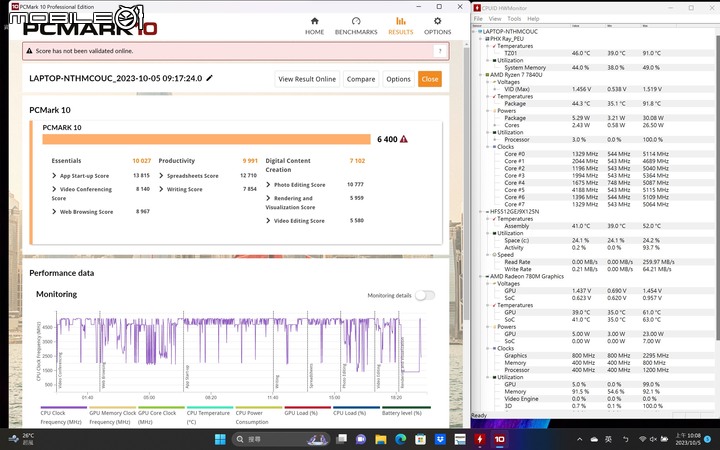Open the weather widget showing 26°C
Screen dimensions: 720x450
coord(22,439)
